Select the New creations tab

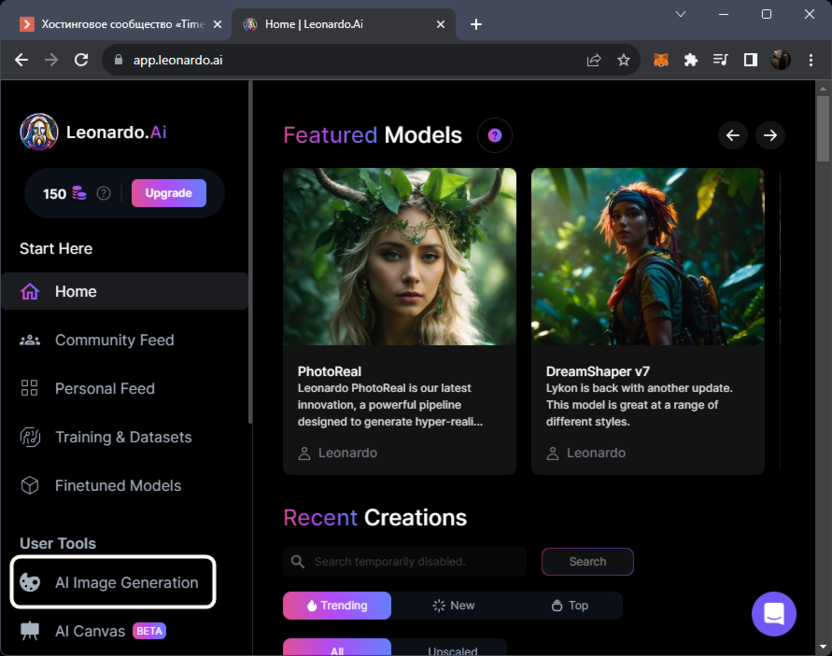454,606
